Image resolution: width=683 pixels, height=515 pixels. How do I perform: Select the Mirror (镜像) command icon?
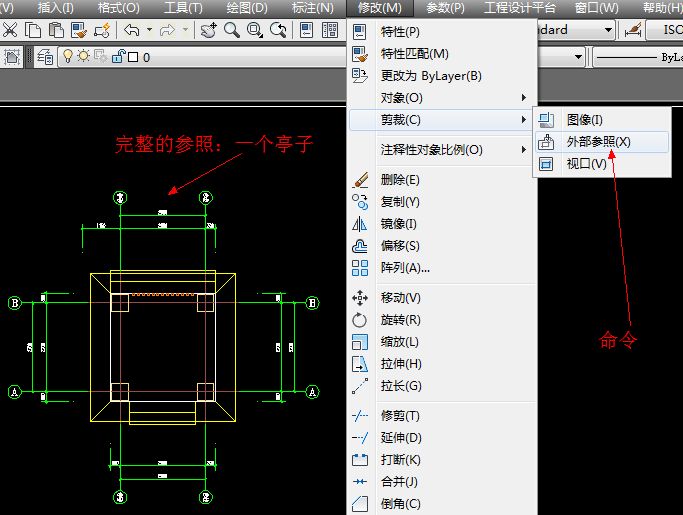coord(361,224)
